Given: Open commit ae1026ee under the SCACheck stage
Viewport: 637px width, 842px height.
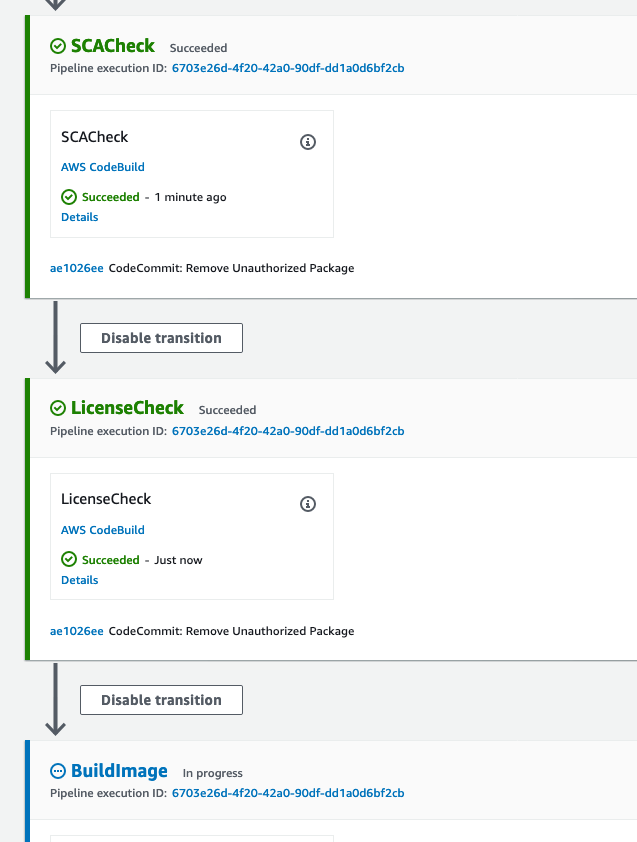Looking at the screenshot, I should (77, 268).
